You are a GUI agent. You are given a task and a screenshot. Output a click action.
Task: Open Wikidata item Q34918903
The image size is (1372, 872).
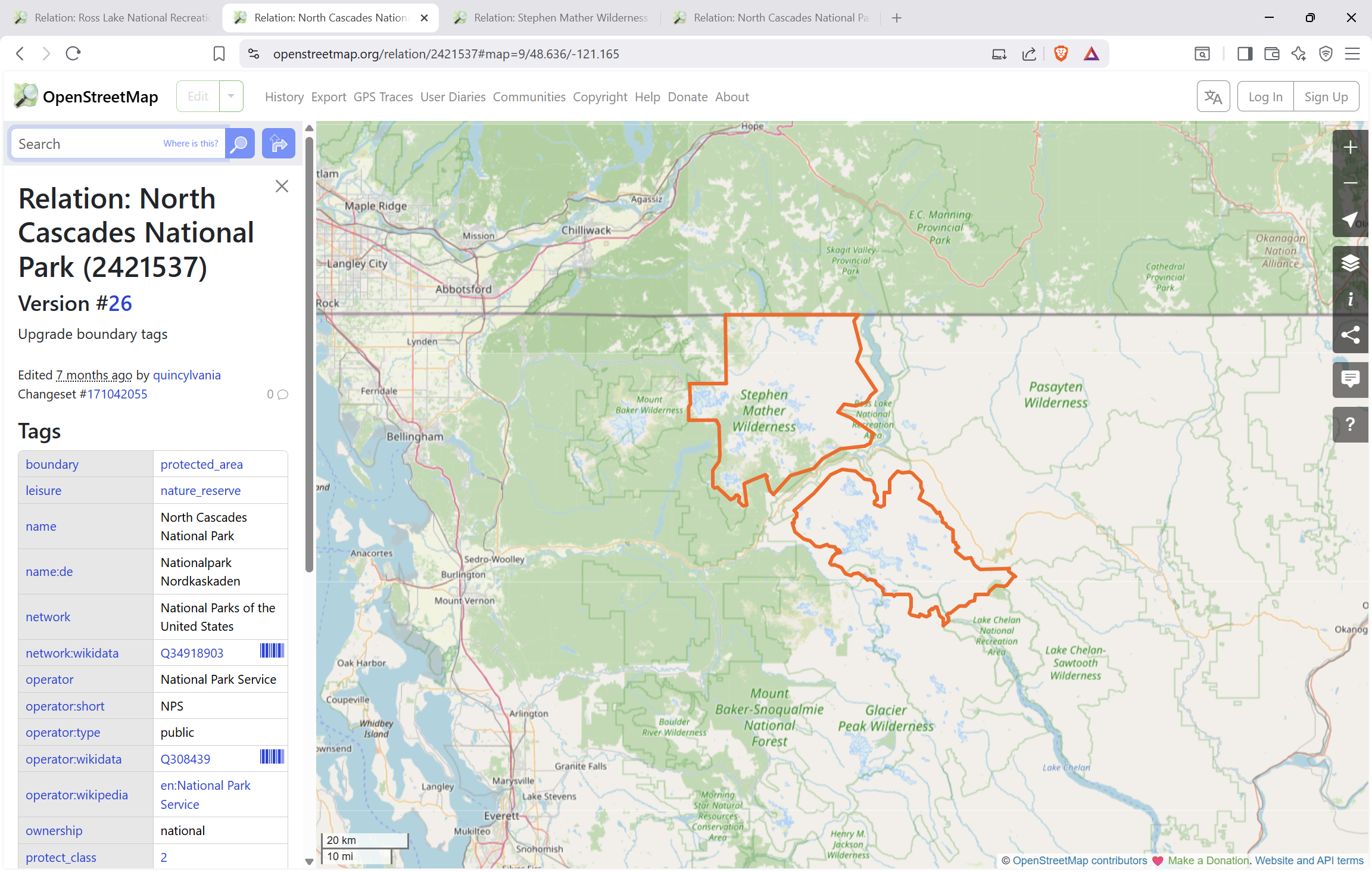point(192,653)
